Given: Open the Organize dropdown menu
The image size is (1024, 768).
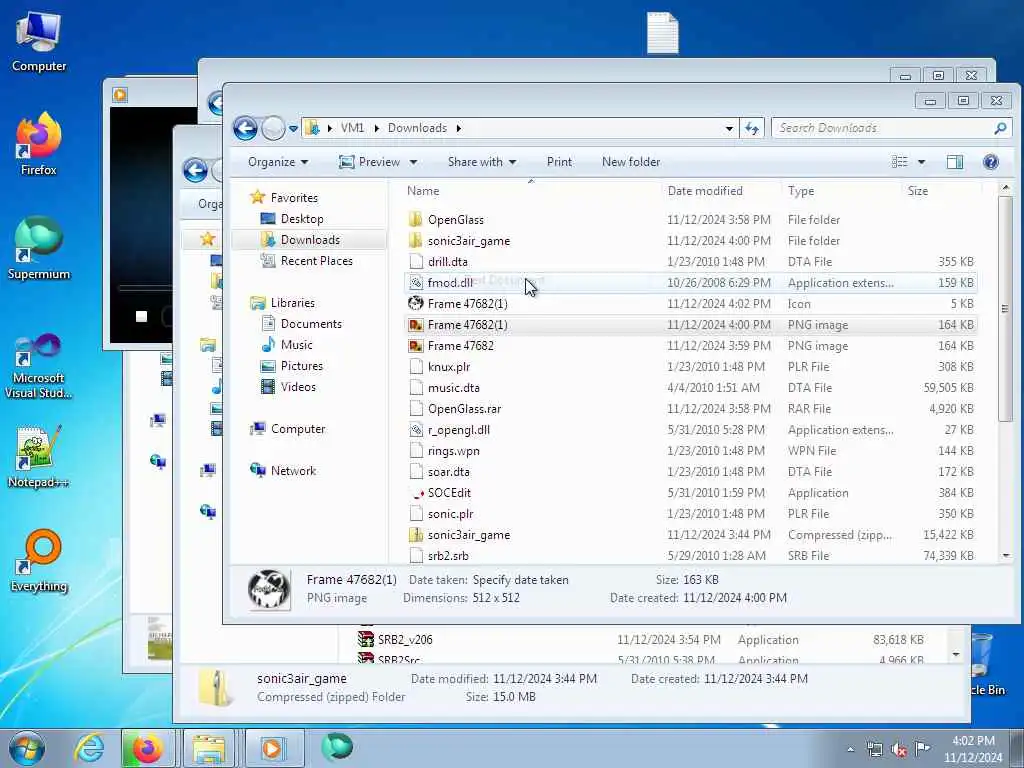Looking at the screenshot, I should (x=278, y=162).
